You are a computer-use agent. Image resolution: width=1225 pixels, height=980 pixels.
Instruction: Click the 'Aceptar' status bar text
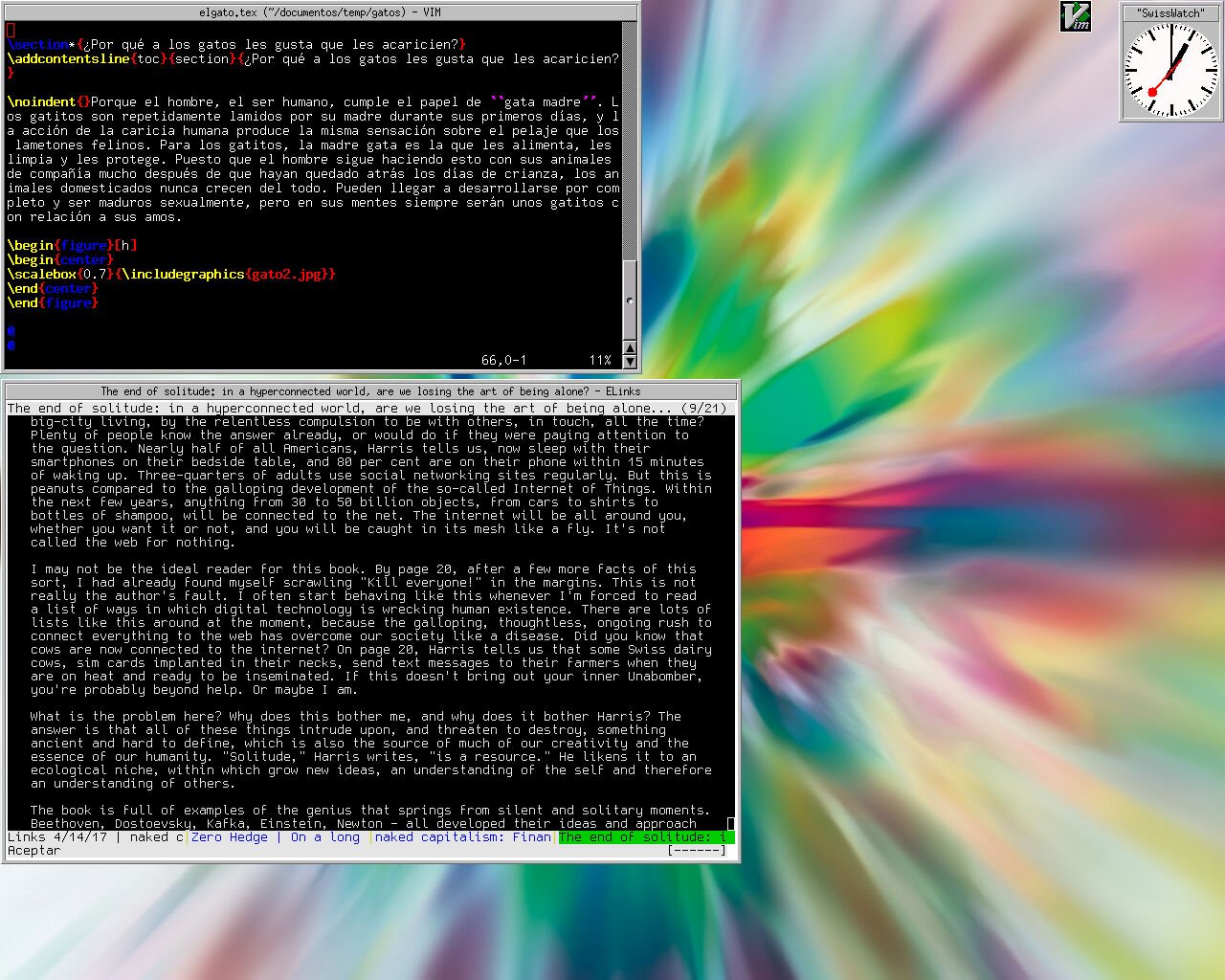coord(33,851)
